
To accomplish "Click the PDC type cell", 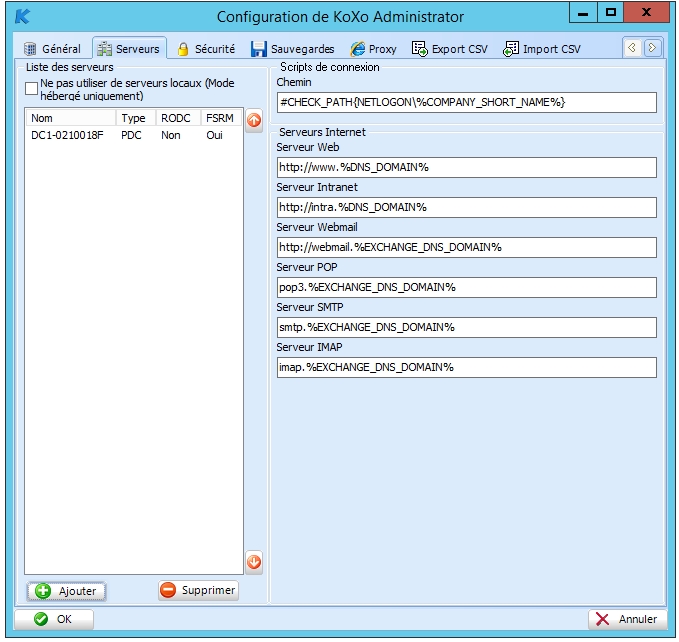I will [131, 135].
